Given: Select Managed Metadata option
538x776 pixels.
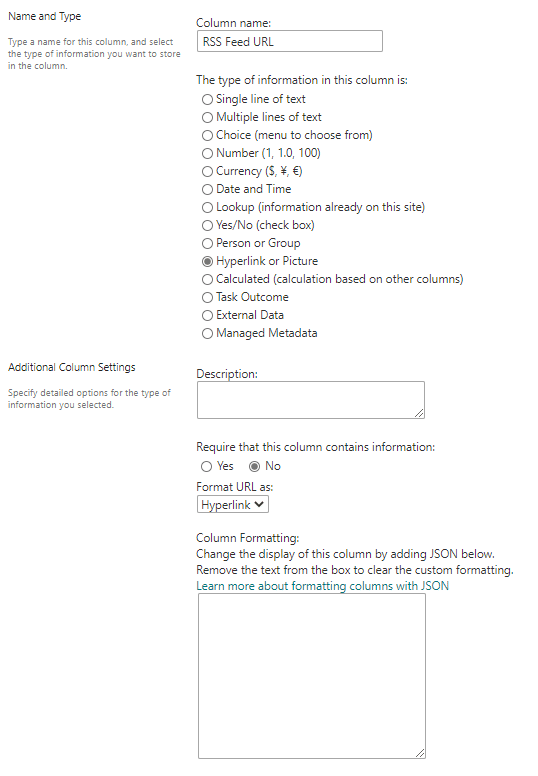Looking at the screenshot, I should [x=207, y=334].
